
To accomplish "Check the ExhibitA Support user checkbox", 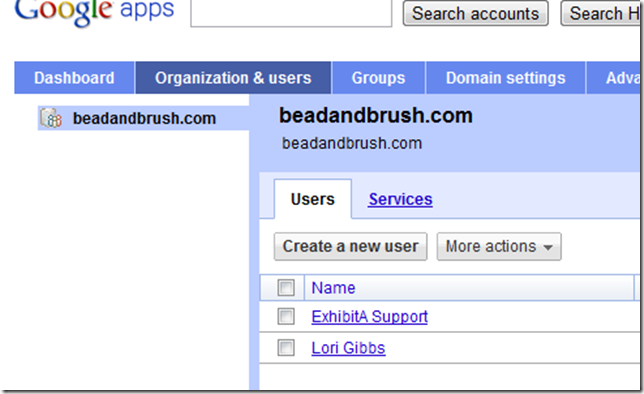I will [x=286, y=316].
